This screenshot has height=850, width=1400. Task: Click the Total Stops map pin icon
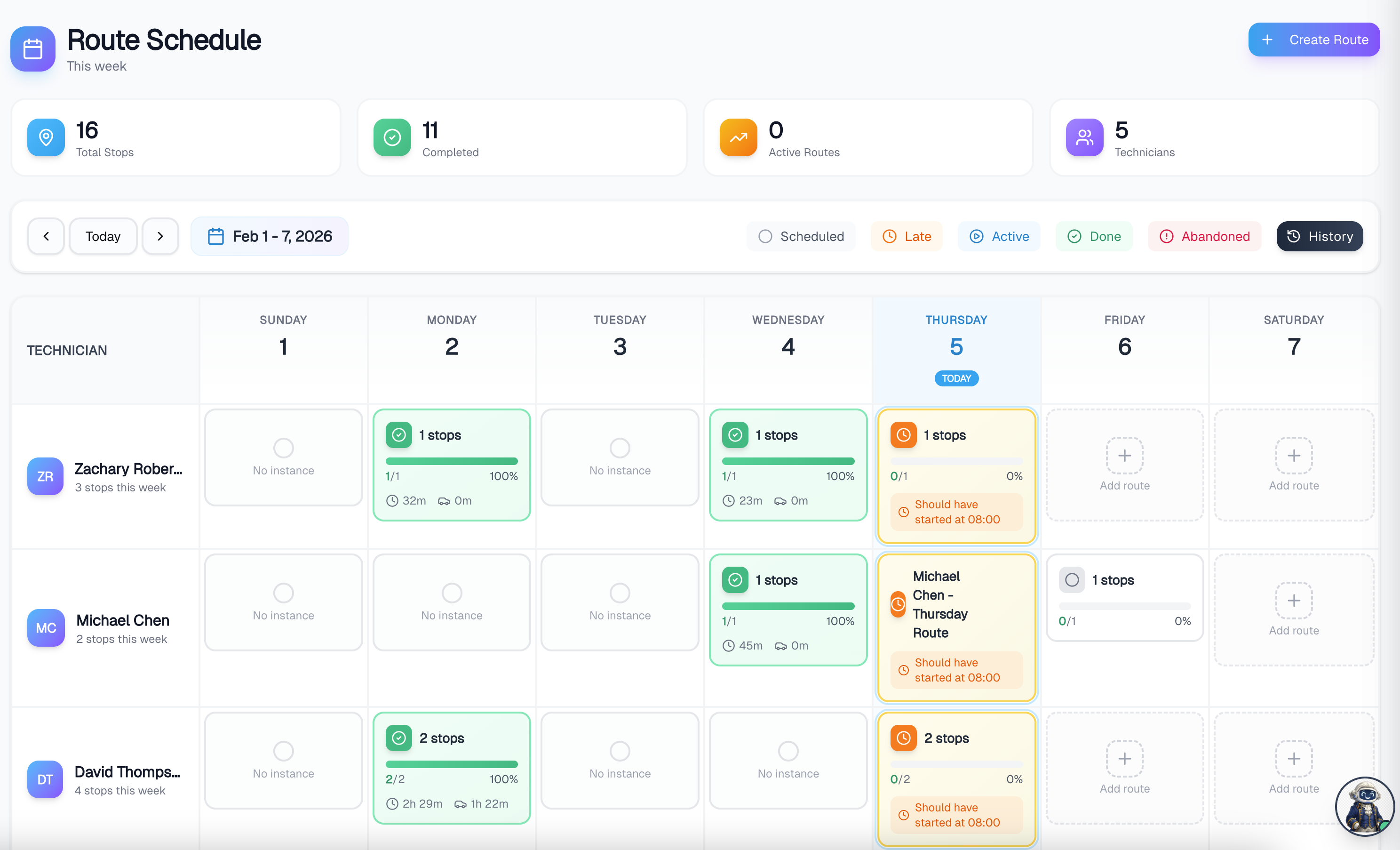tap(46, 137)
